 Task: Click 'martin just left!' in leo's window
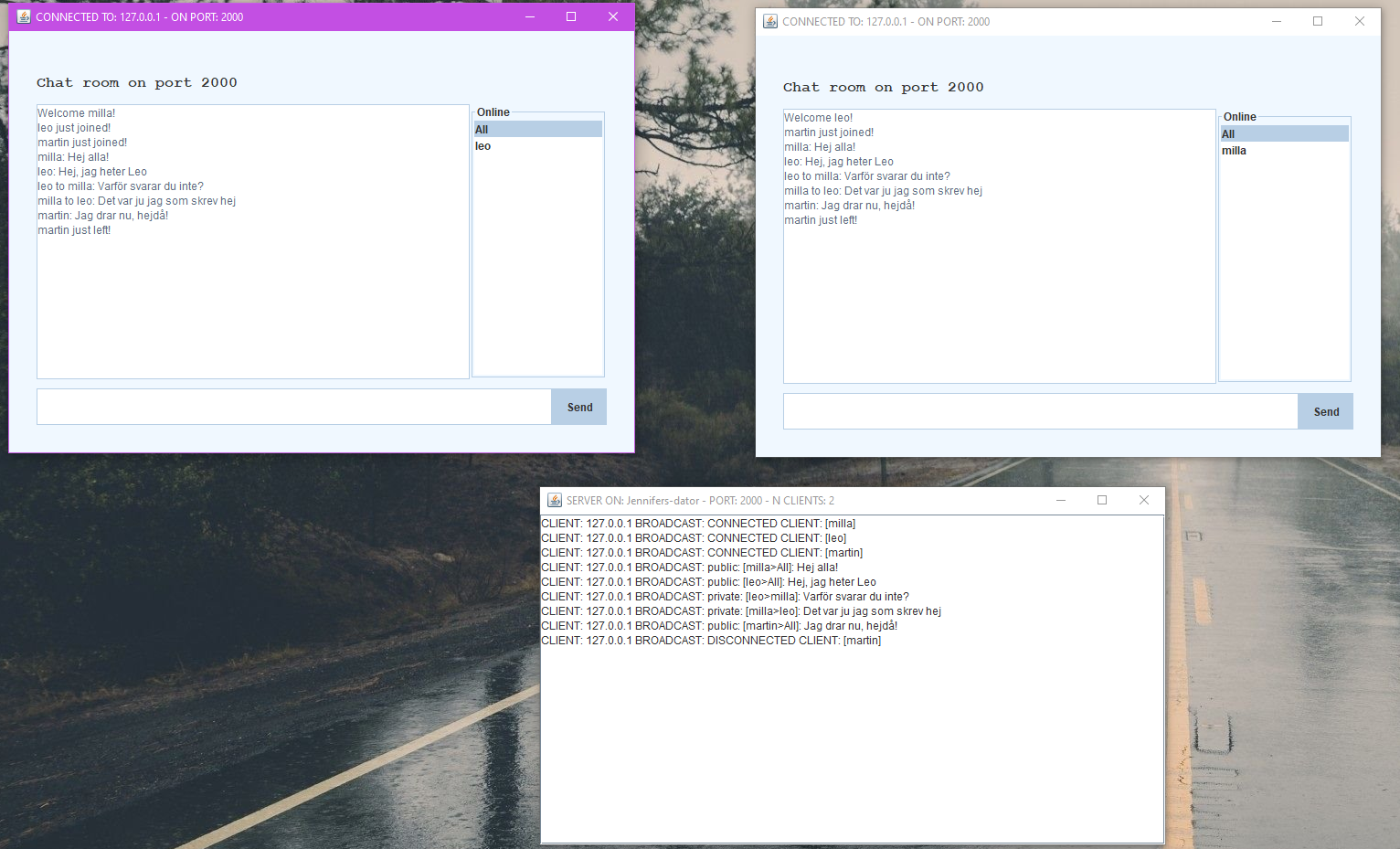tap(821, 220)
